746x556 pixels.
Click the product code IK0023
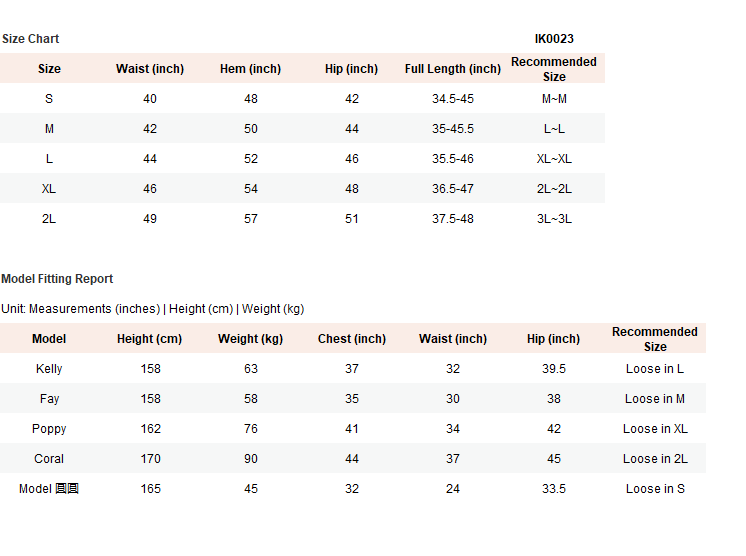[554, 39]
